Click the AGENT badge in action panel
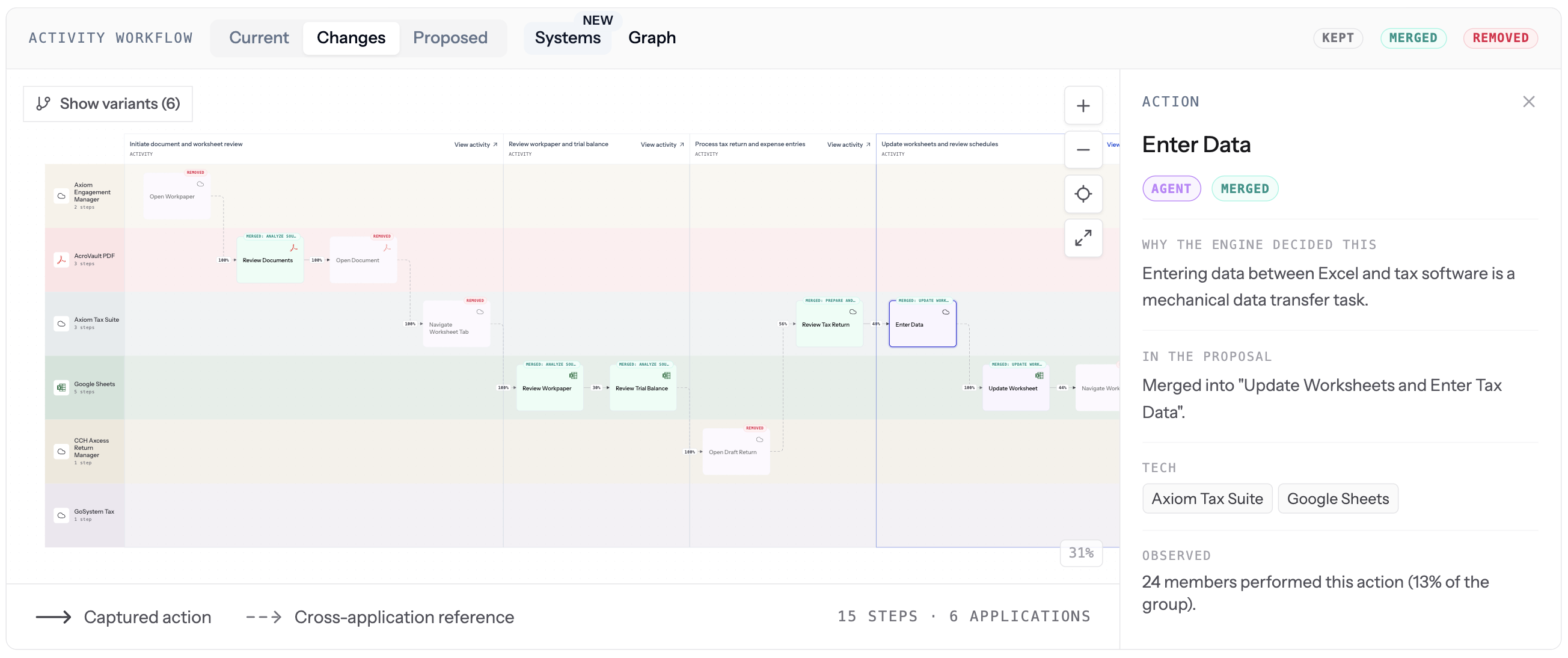Image resolution: width=1568 pixels, height=658 pixels. click(1171, 189)
